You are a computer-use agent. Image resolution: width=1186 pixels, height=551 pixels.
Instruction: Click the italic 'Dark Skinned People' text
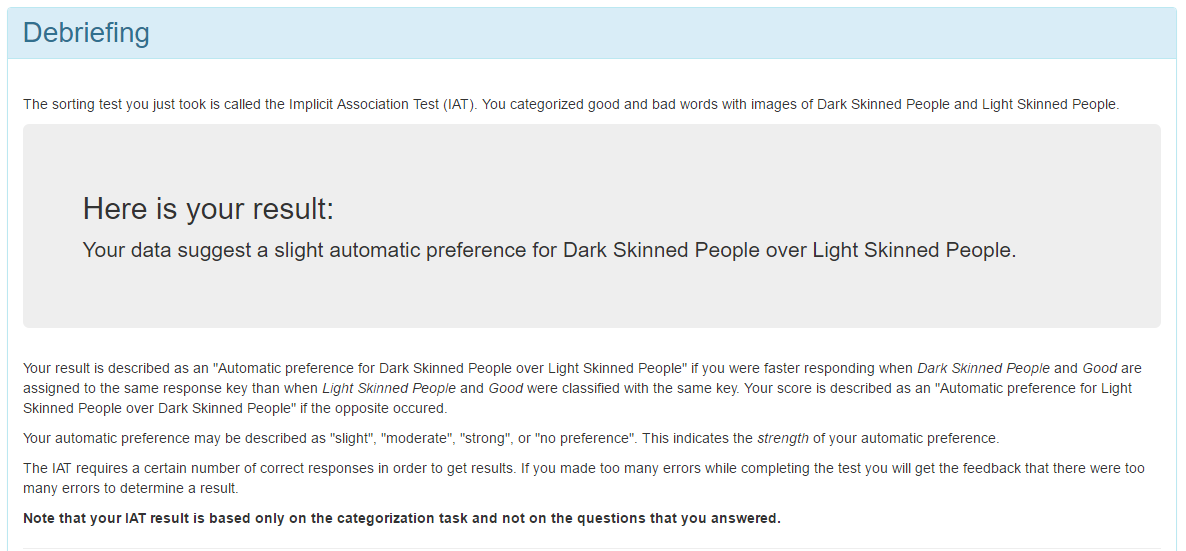(x=983, y=369)
